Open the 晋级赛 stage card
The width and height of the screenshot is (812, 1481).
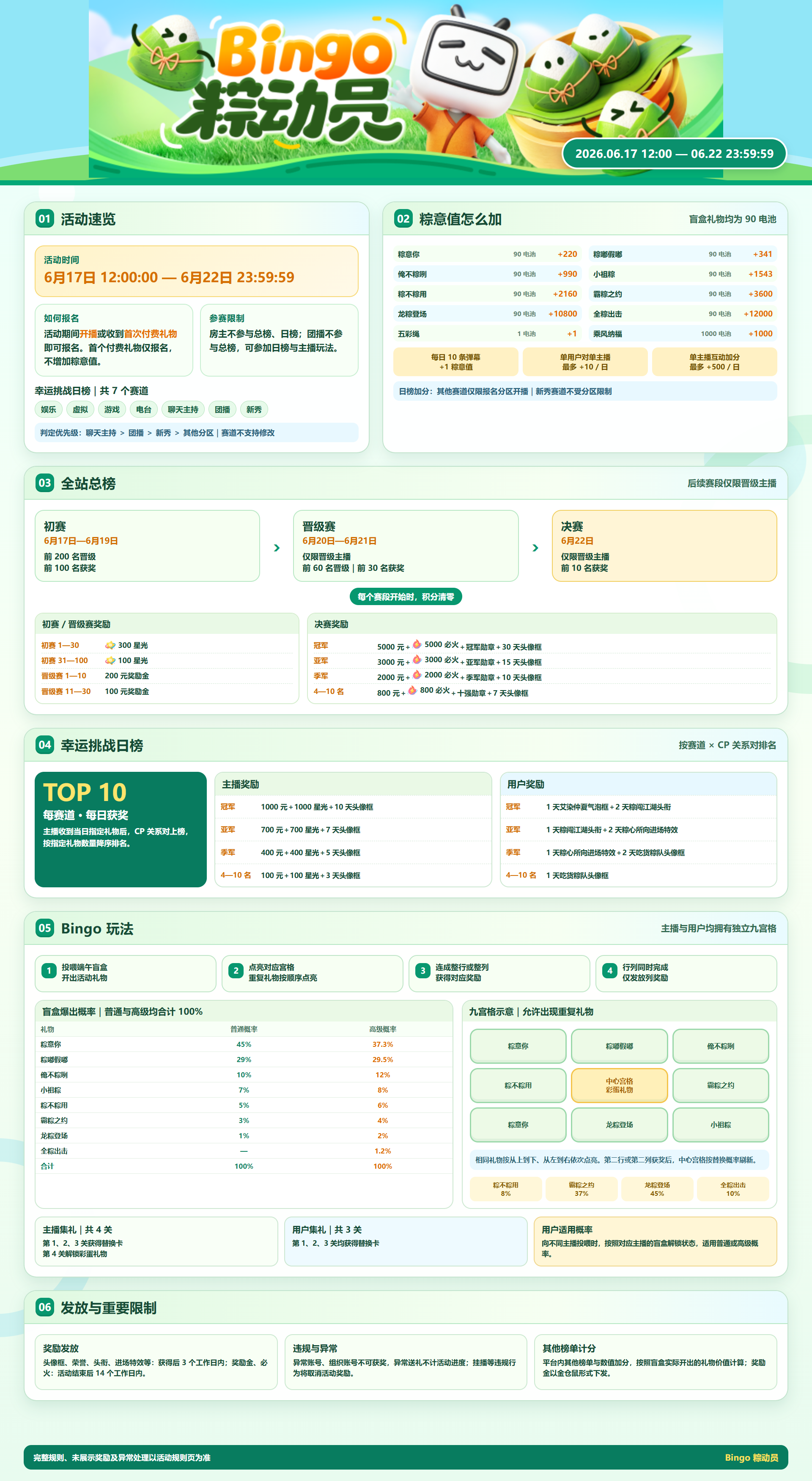click(x=406, y=545)
